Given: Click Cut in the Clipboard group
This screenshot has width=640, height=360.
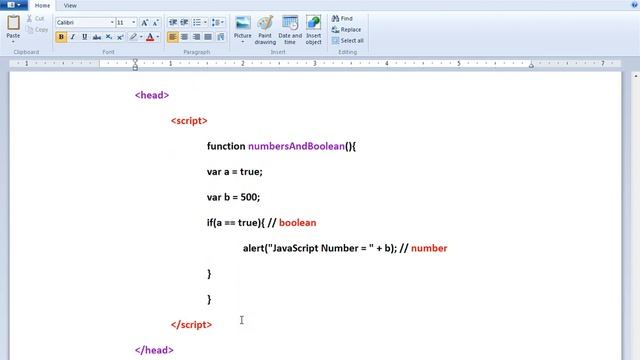Looking at the screenshot, I should (x=35, y=18).
